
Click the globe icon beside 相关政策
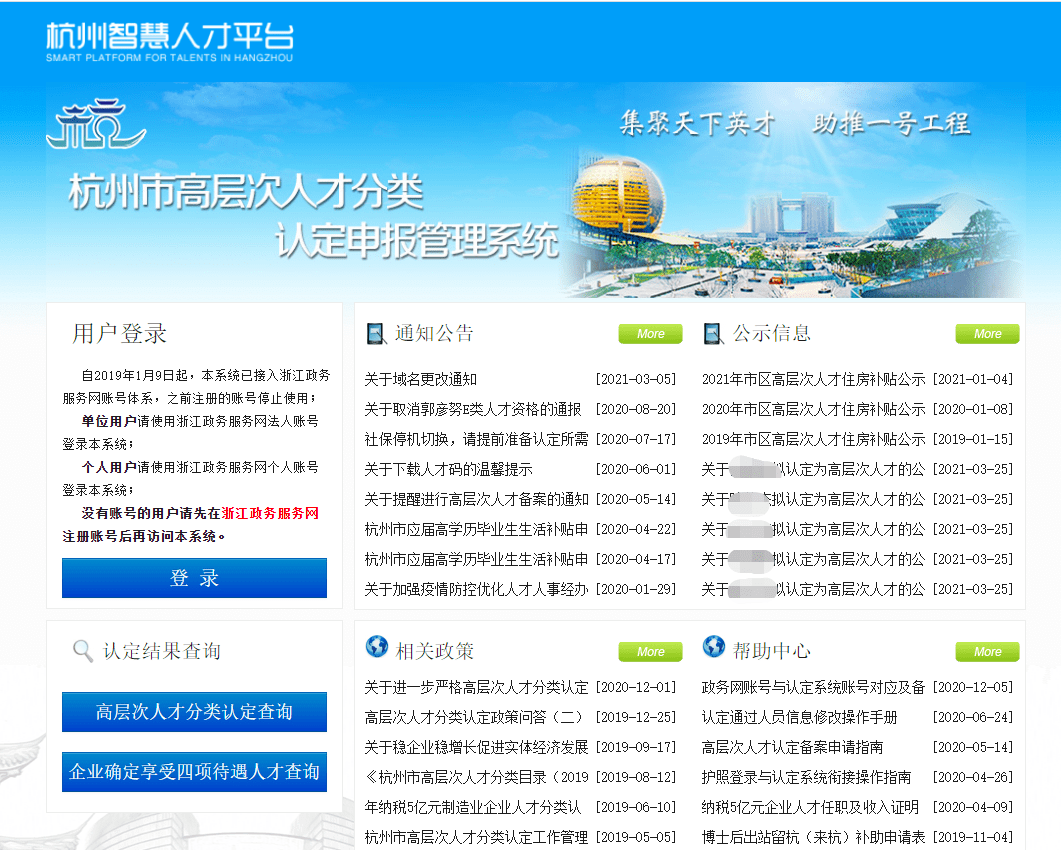click(x=377, y=647)
